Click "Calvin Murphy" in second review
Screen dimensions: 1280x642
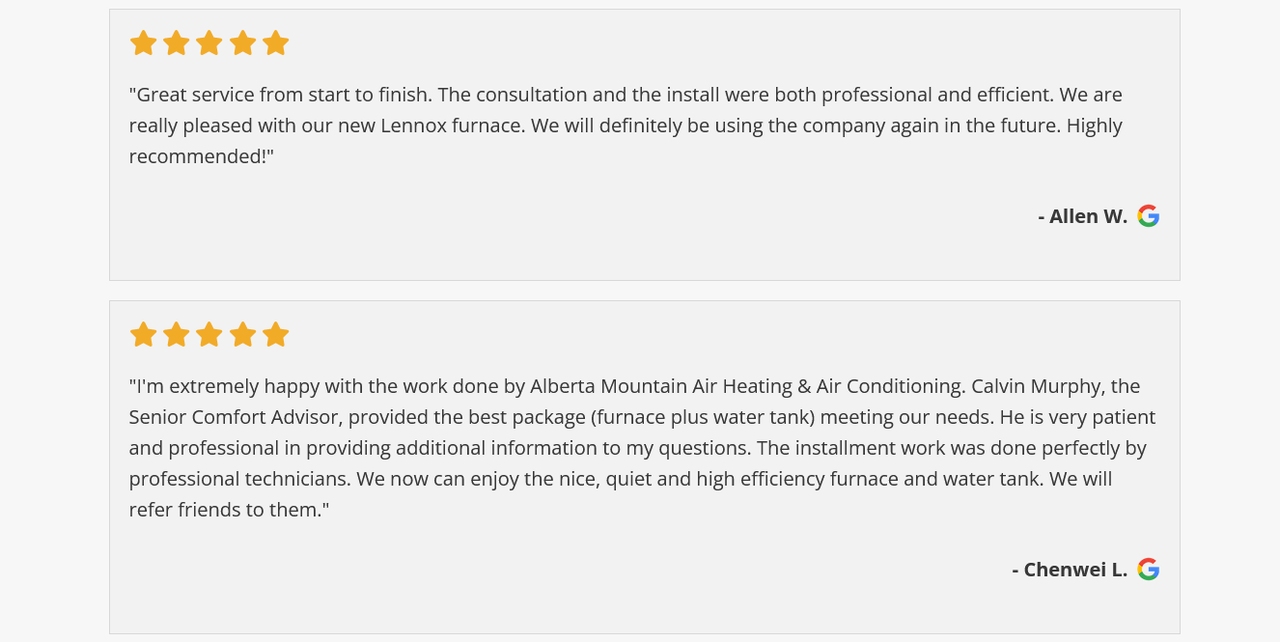pyautogui.click(x=1037, y=386)
